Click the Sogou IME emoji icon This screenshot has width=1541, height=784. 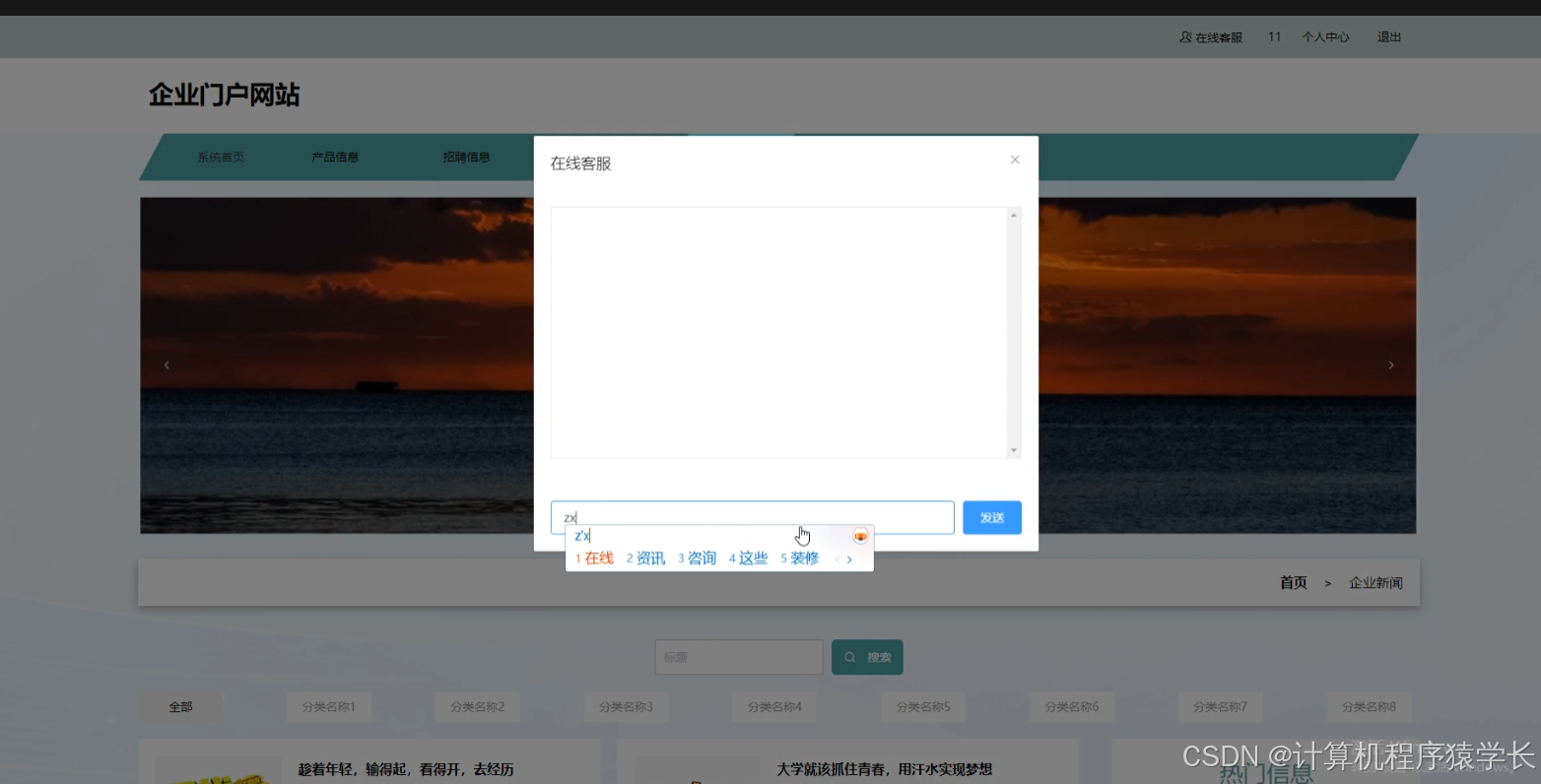point(860,536)
